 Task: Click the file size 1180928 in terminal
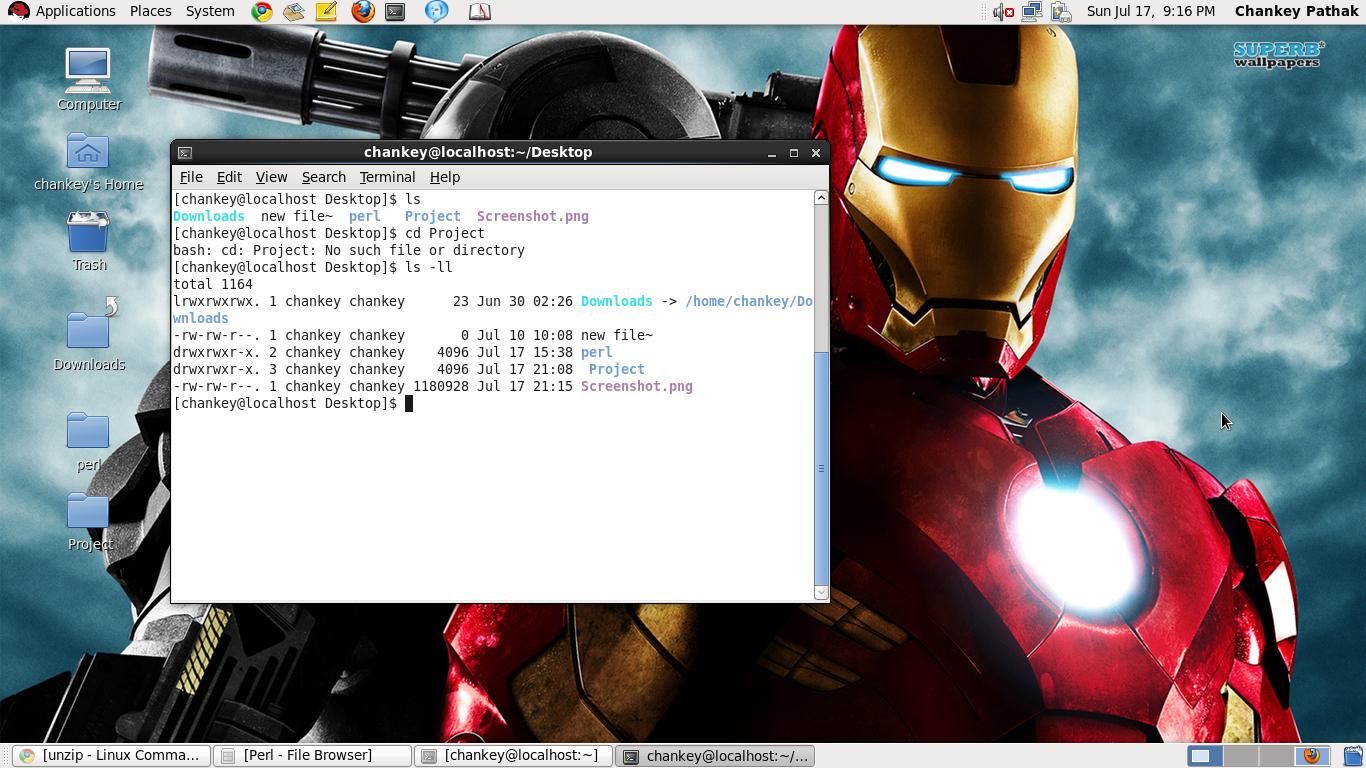coord(441,386)
